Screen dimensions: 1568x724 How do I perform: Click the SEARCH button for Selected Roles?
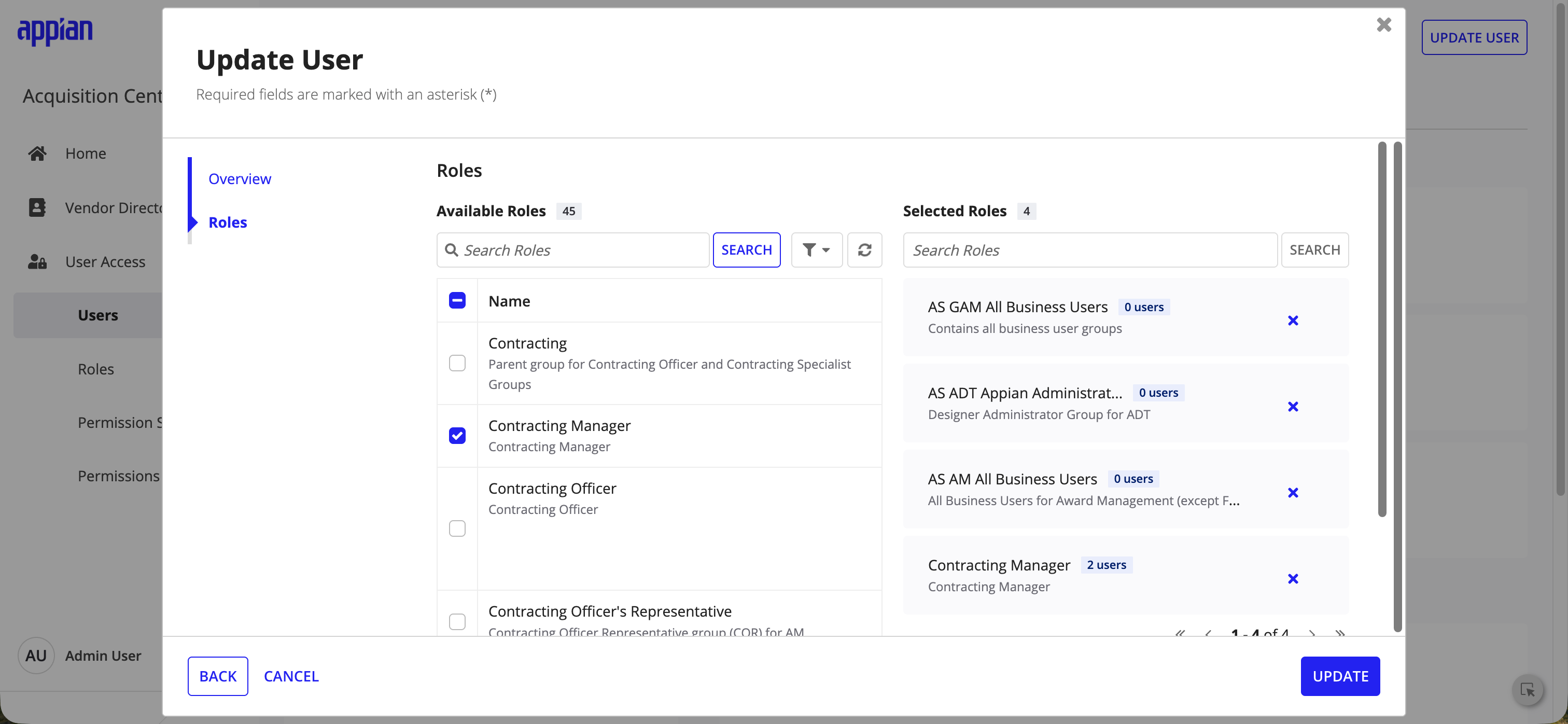point(1315,250)
